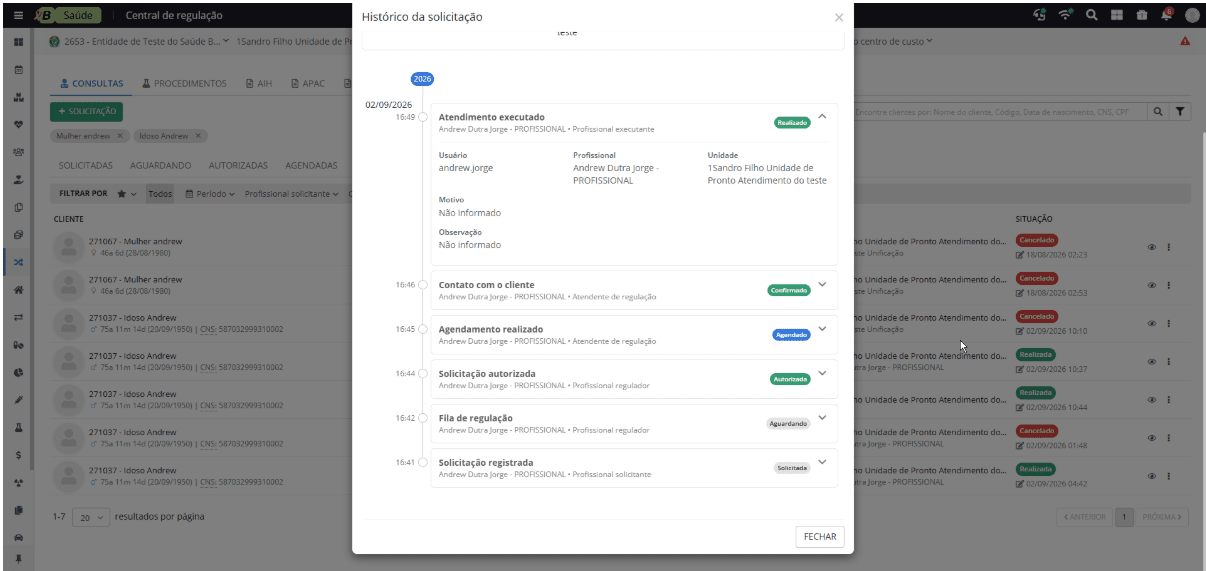This screenshot has height=571, width=1206.
Task: Expand the Agendamento realizado entry
Action: click(x=822, y=328)
